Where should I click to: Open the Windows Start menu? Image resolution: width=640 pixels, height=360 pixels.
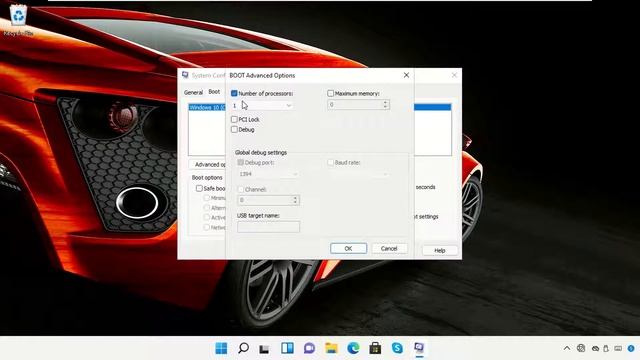pos(221,348)
